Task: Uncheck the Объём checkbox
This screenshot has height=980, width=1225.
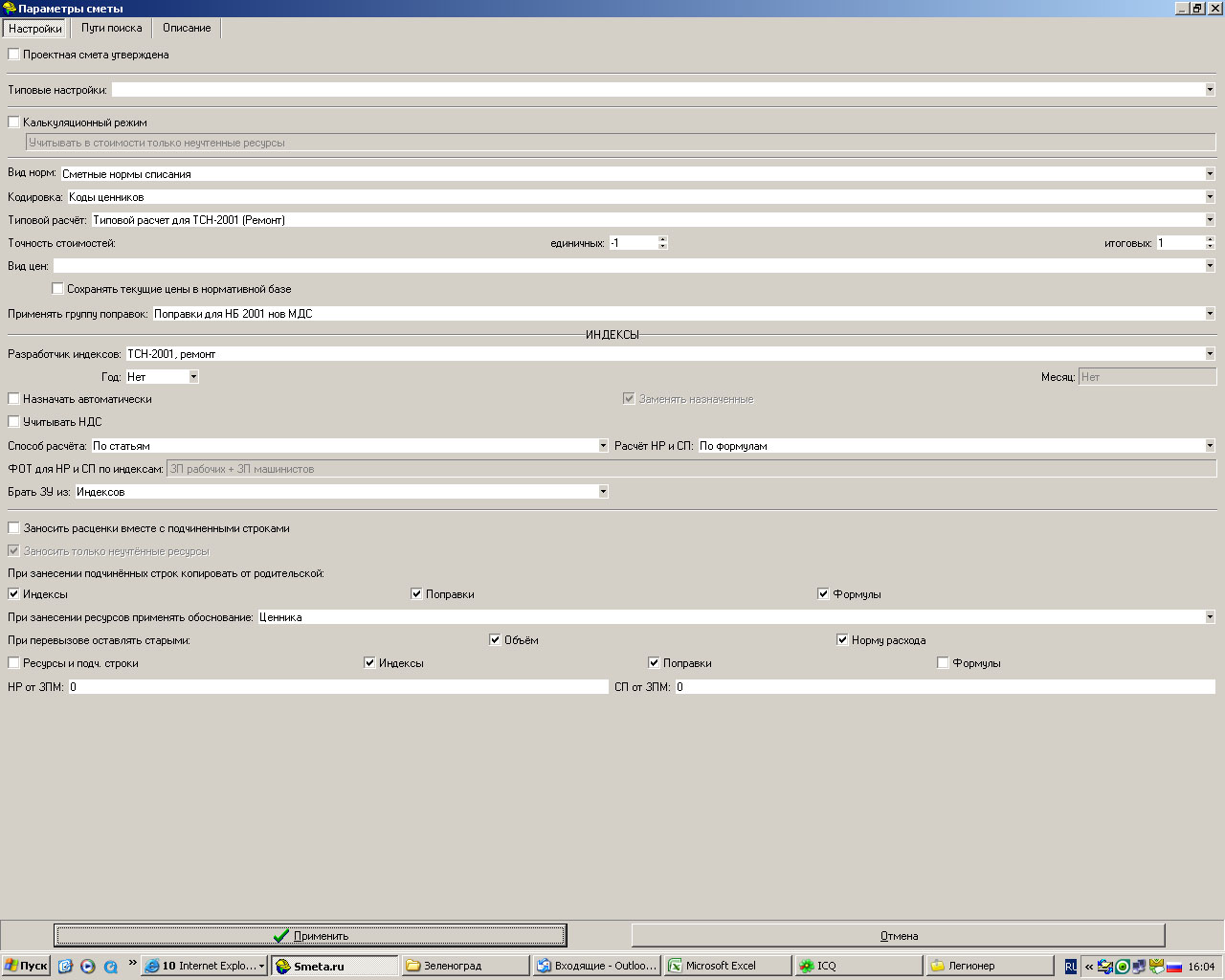Action: click(495, 640)
